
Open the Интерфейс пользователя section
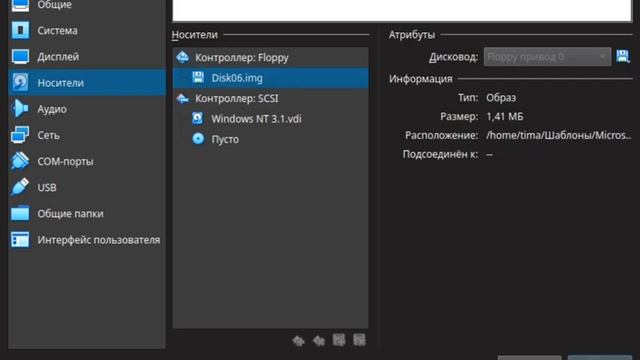coord(87,240)
